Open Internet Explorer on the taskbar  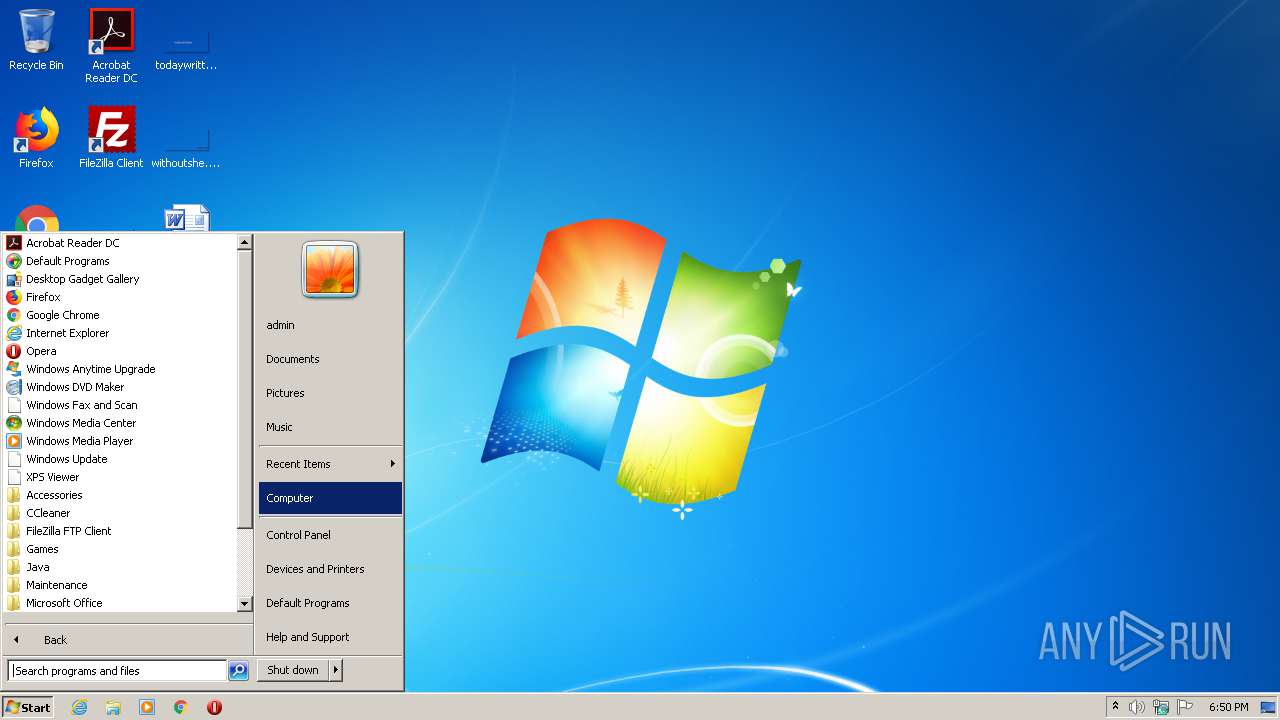(79, 707)
